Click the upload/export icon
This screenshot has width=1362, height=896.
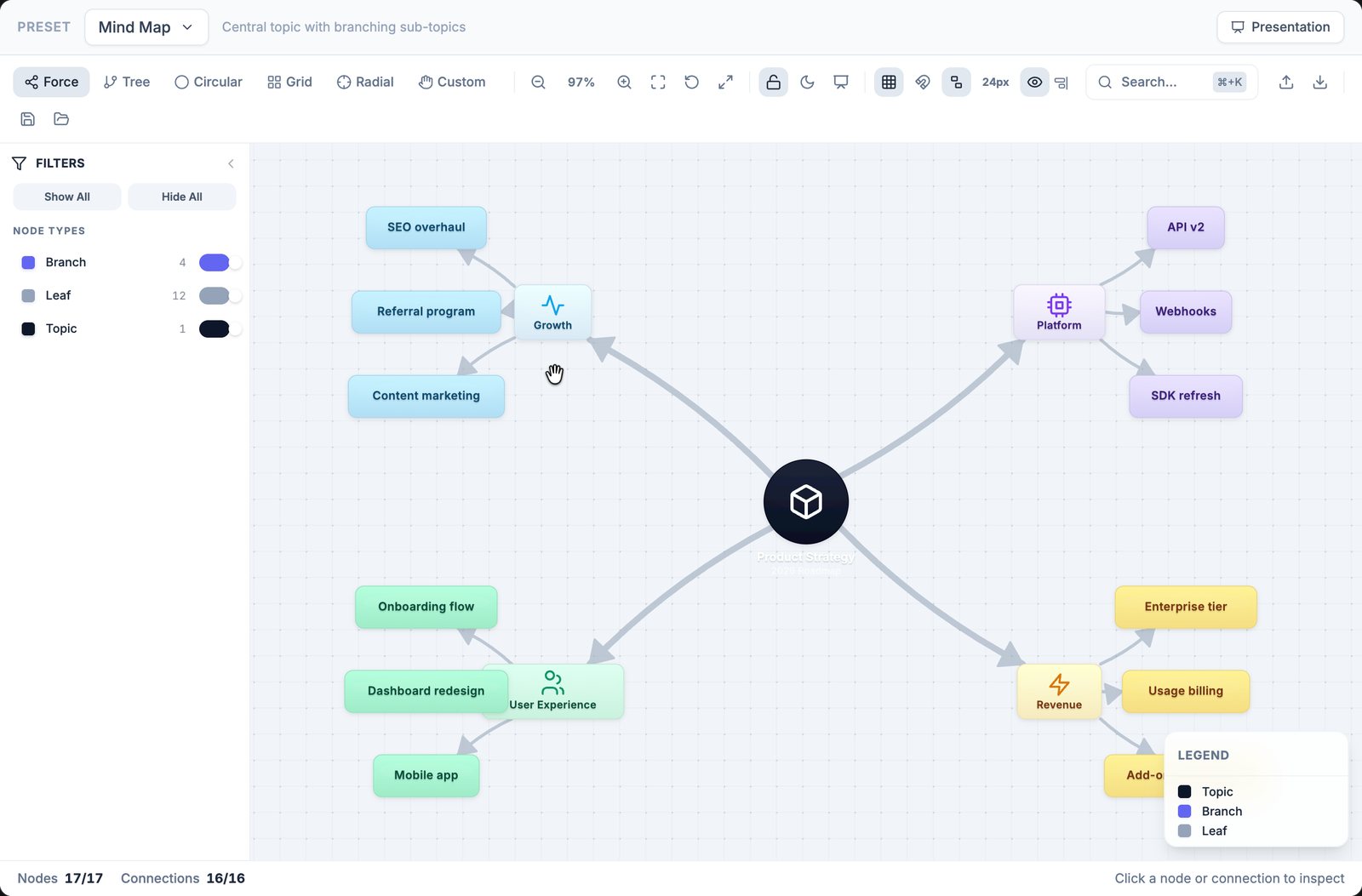(1286, 82)
